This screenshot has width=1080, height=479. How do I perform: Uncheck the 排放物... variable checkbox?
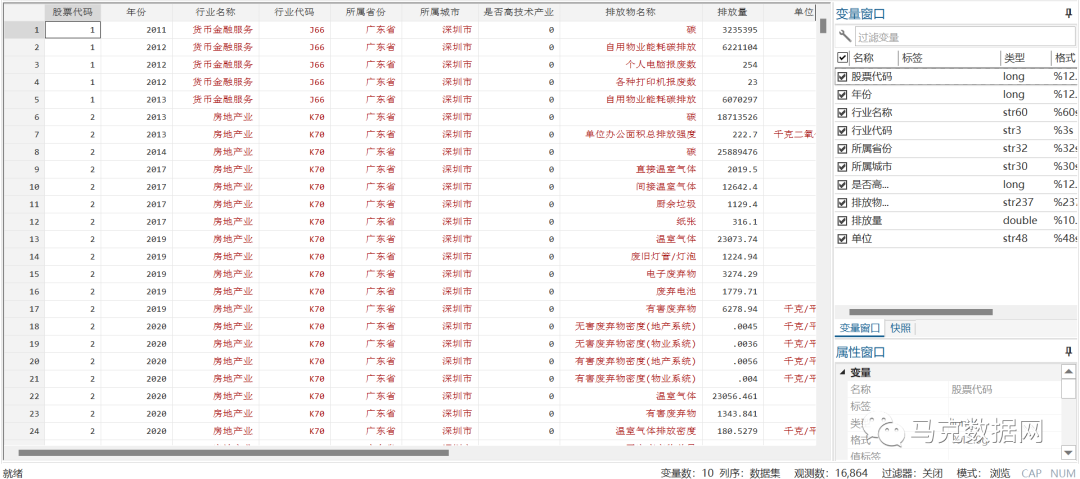point(842,203)
